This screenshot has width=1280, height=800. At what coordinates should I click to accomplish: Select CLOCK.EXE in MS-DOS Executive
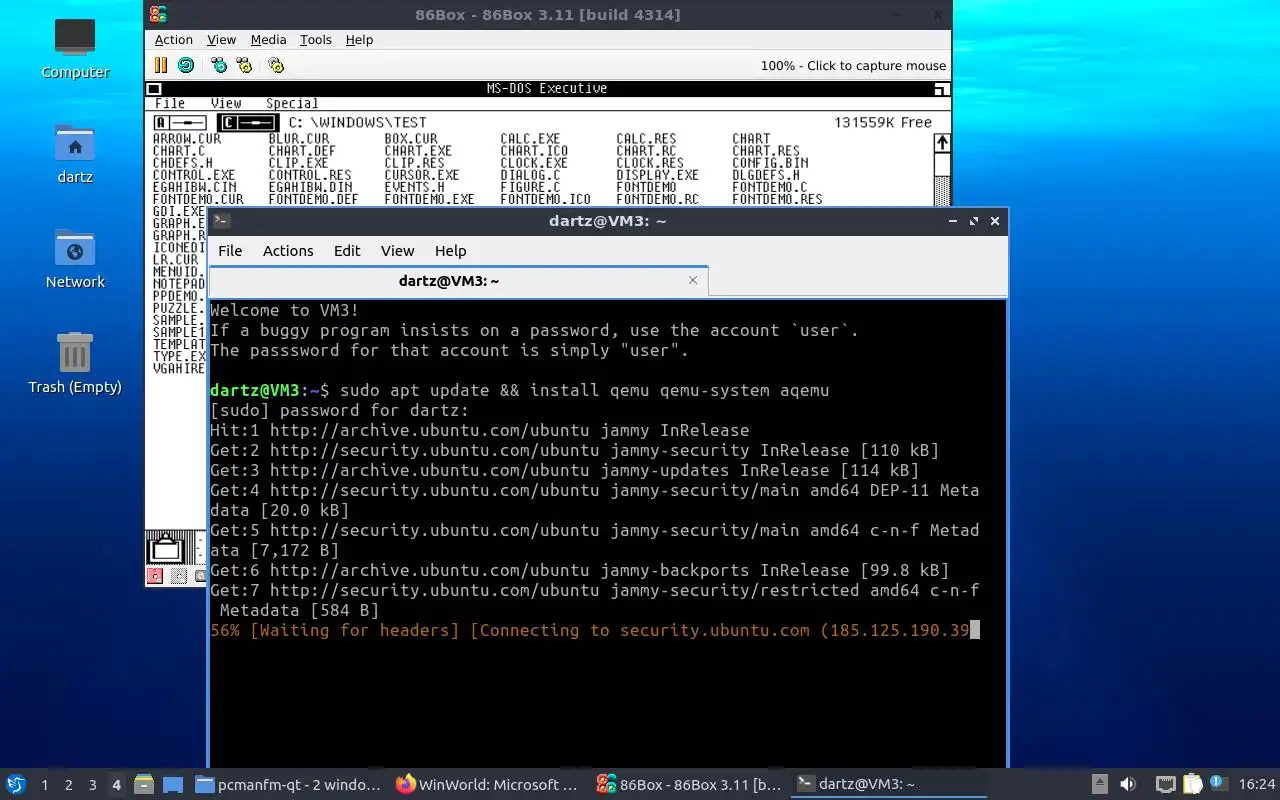[x=534, y=163]
